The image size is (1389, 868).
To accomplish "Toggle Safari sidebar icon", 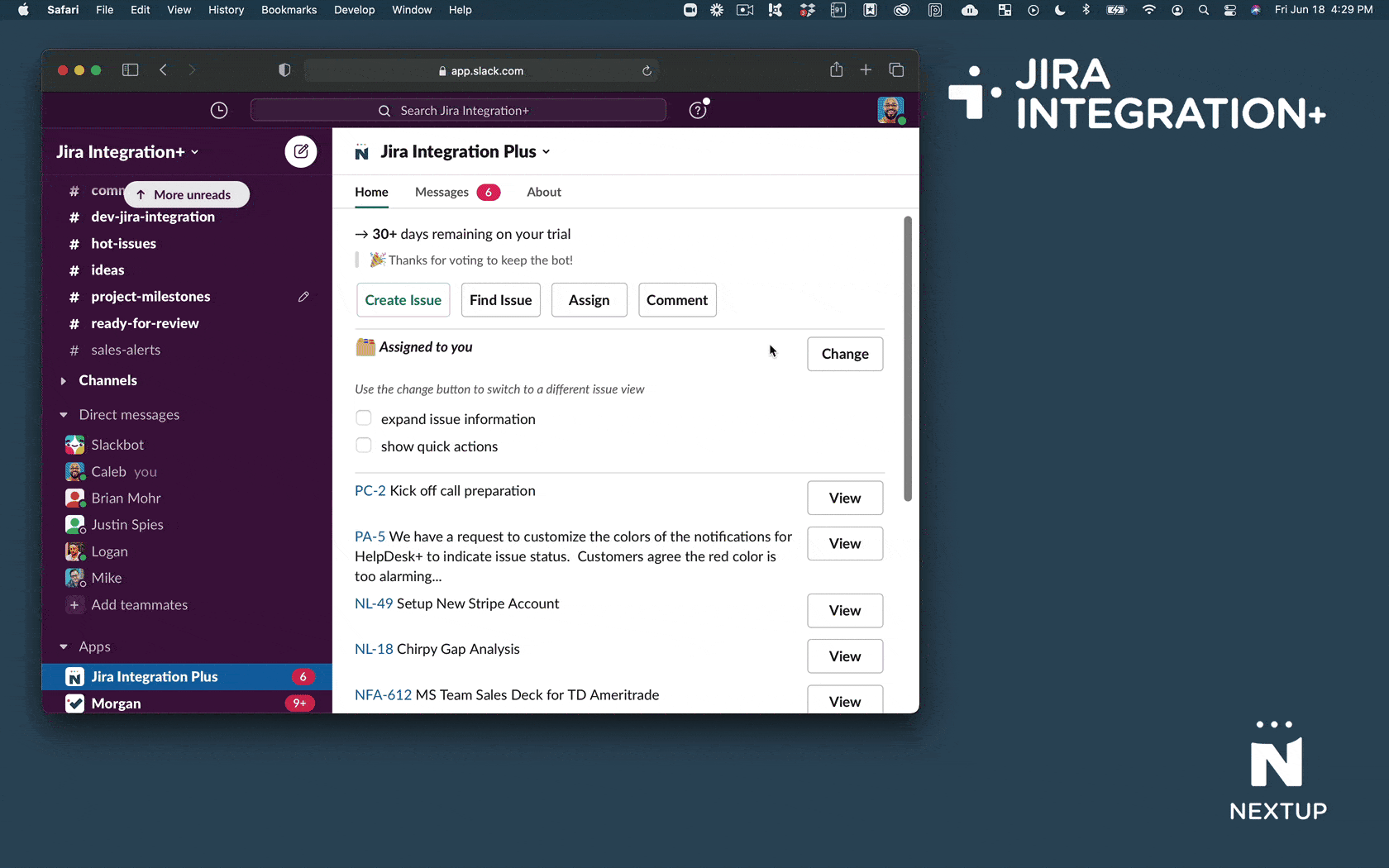I will (x=130, y=70).
